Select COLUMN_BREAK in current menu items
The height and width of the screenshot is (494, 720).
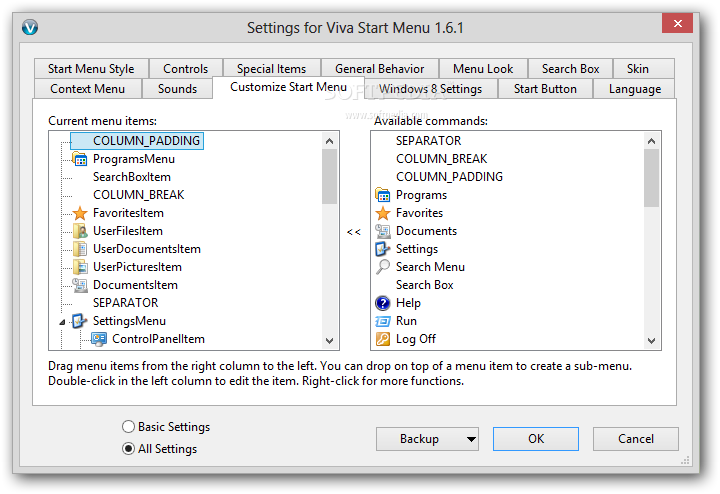click(139, 195)
